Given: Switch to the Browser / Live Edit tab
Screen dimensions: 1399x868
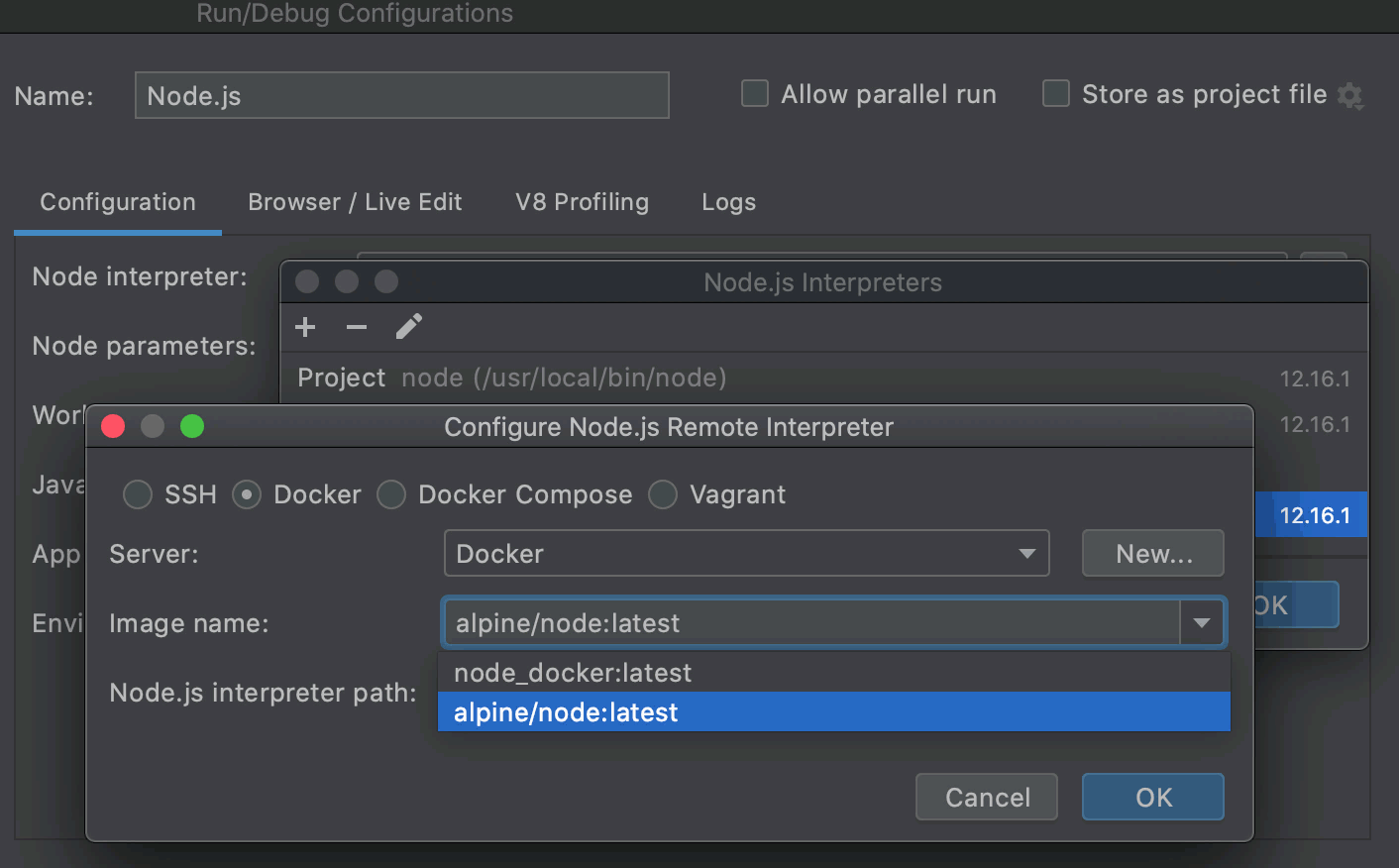Looking at the screenshot, I should coord(355,202).
